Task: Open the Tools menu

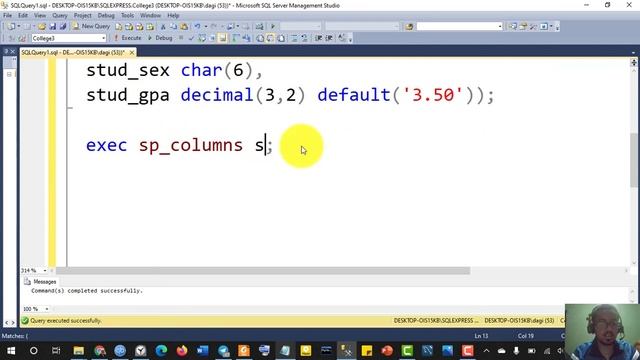Action: coord(127,16)
